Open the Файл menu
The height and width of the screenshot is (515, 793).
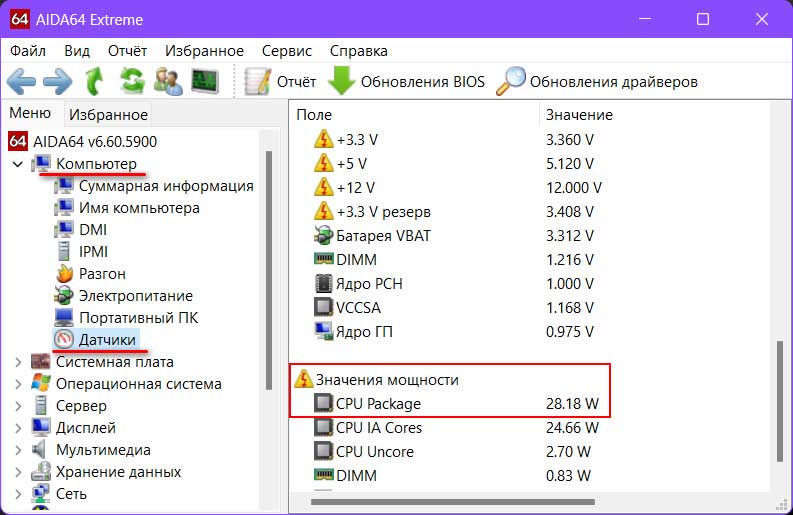click(28, 51)
